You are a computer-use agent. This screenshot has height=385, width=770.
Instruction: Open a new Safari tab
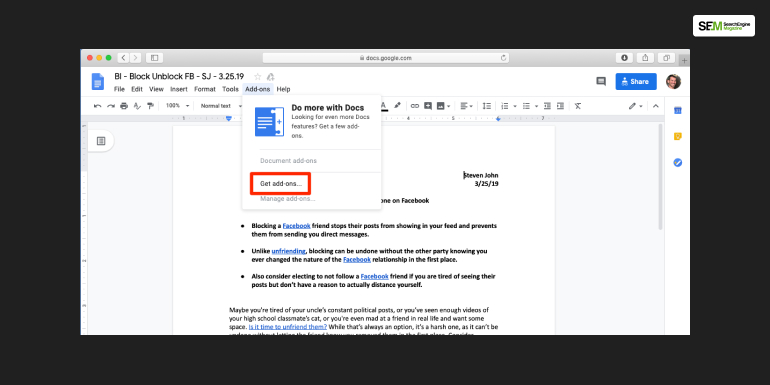click(685, 60)
